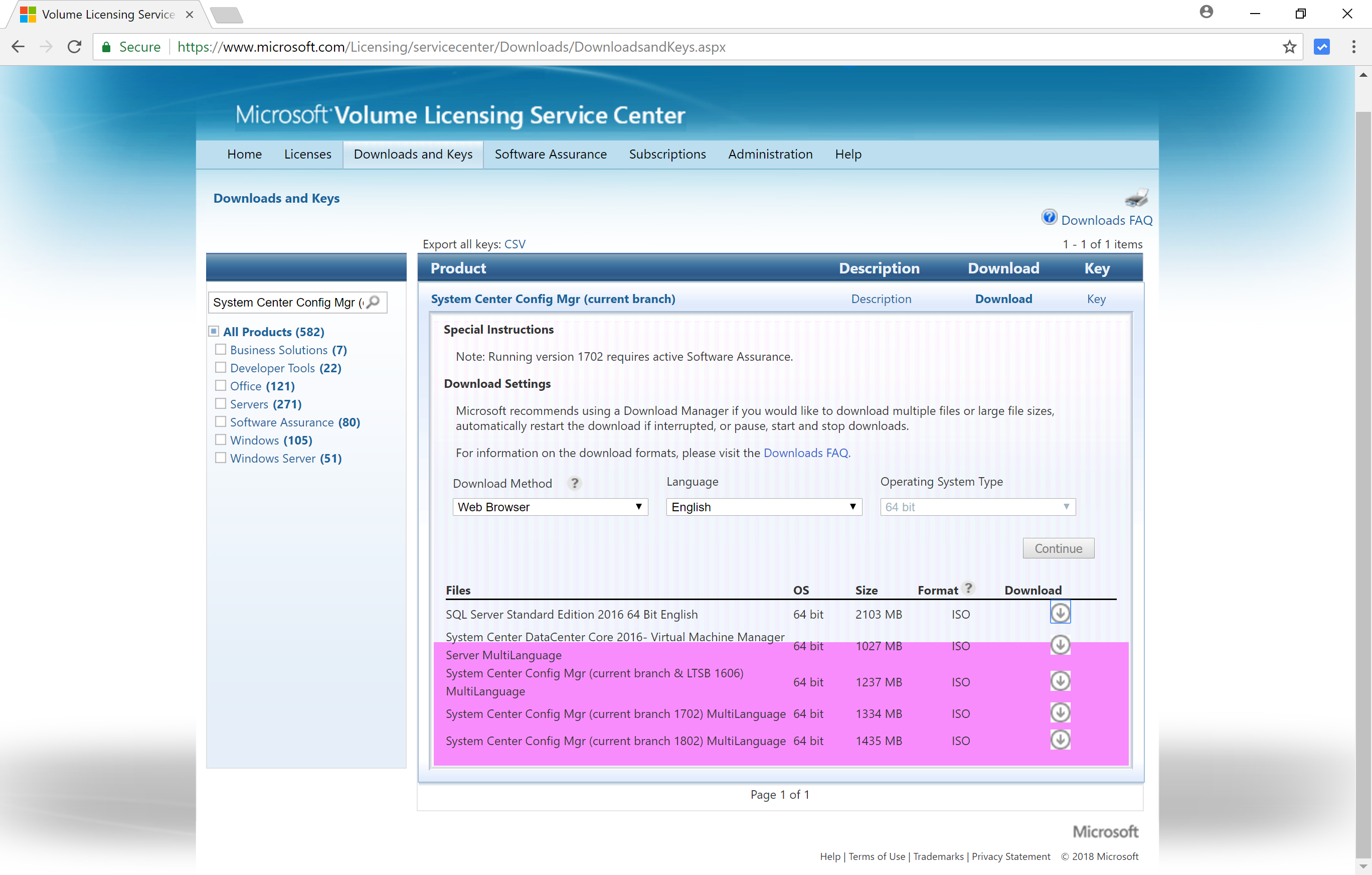Open the Download Method dropdown
The height and width of the screenshot is (875, 1372).
[x=550, y=507]
